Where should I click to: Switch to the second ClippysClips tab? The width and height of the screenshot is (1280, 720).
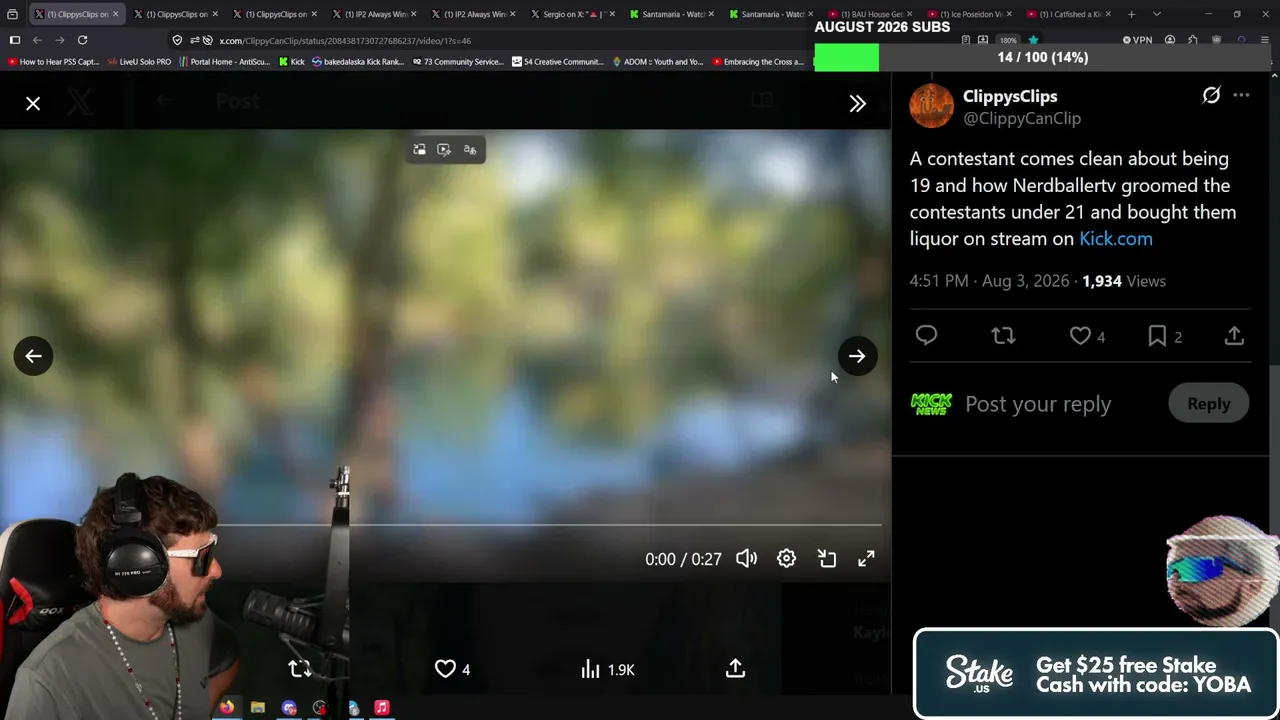click(x=174, y=14)
